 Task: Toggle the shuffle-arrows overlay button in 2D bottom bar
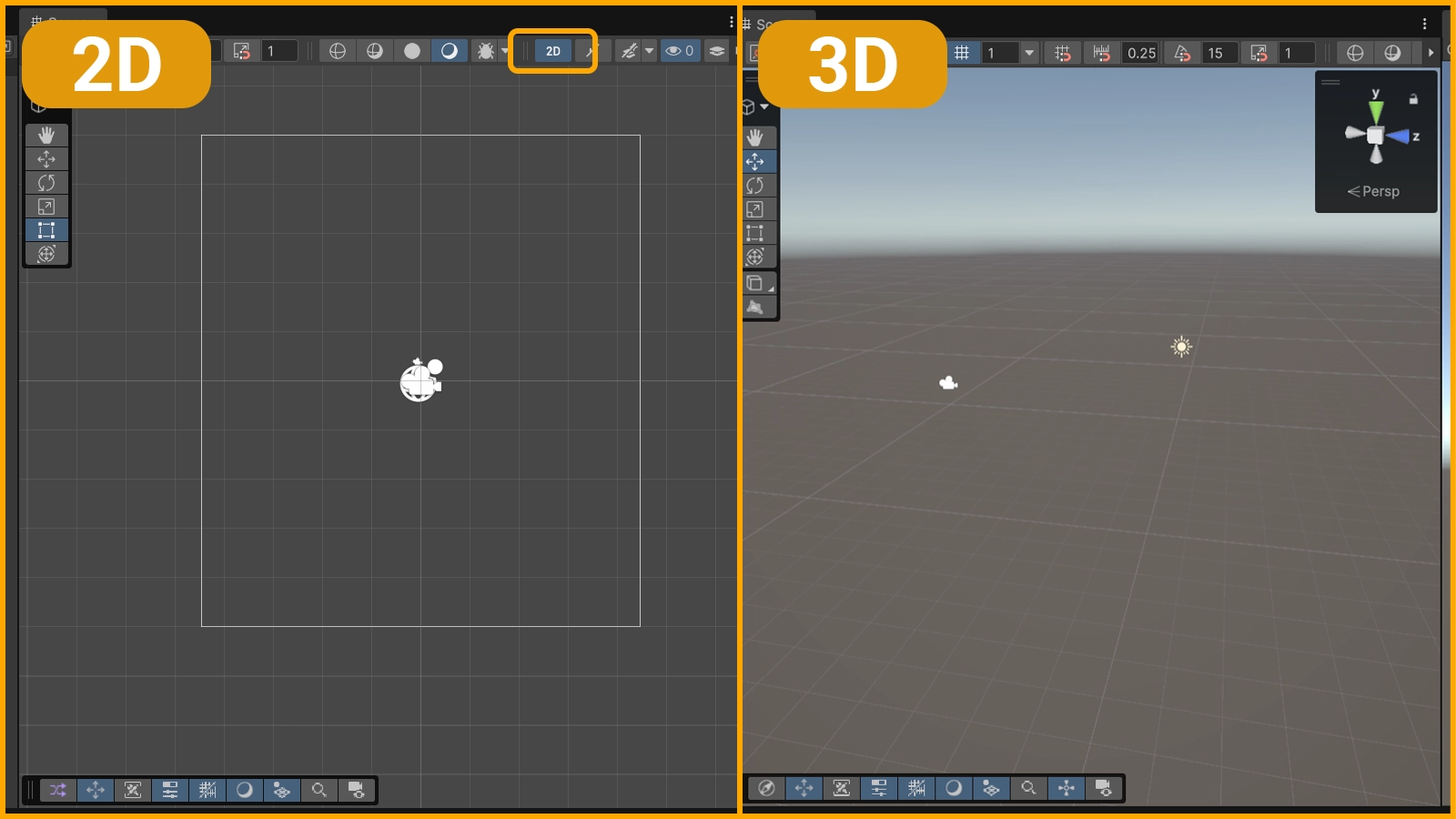tap(58, 790)
